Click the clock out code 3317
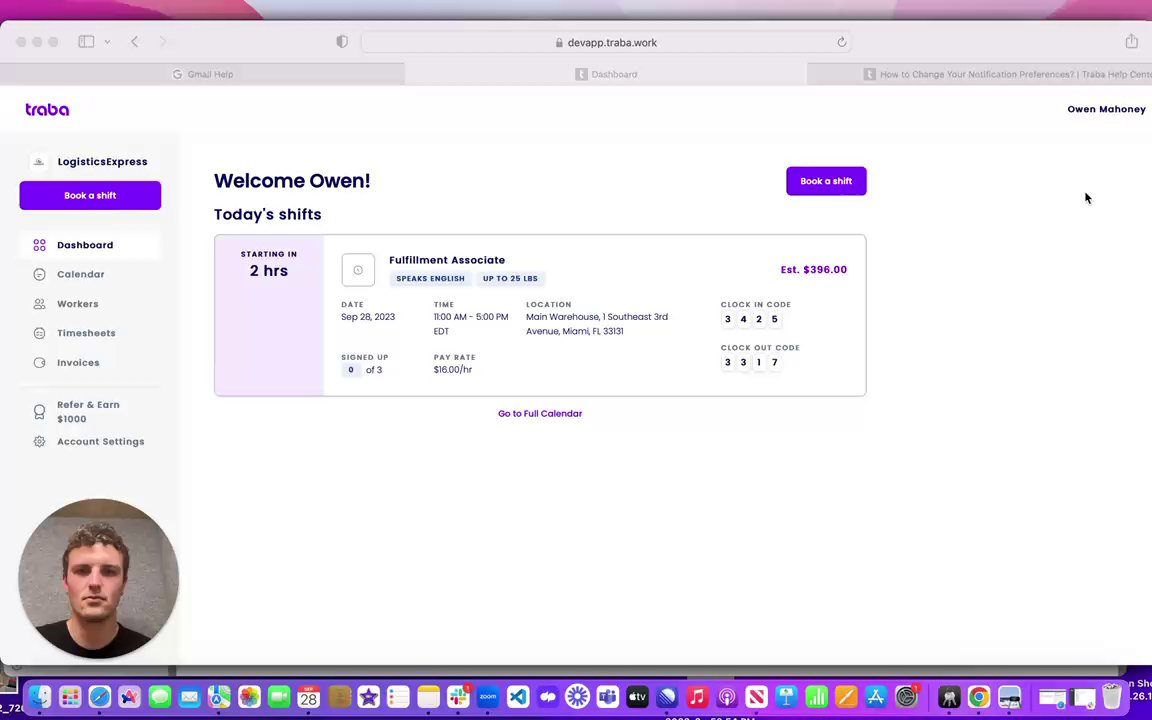This screenshot has width=1152, height=720. [x=751, y=362]
